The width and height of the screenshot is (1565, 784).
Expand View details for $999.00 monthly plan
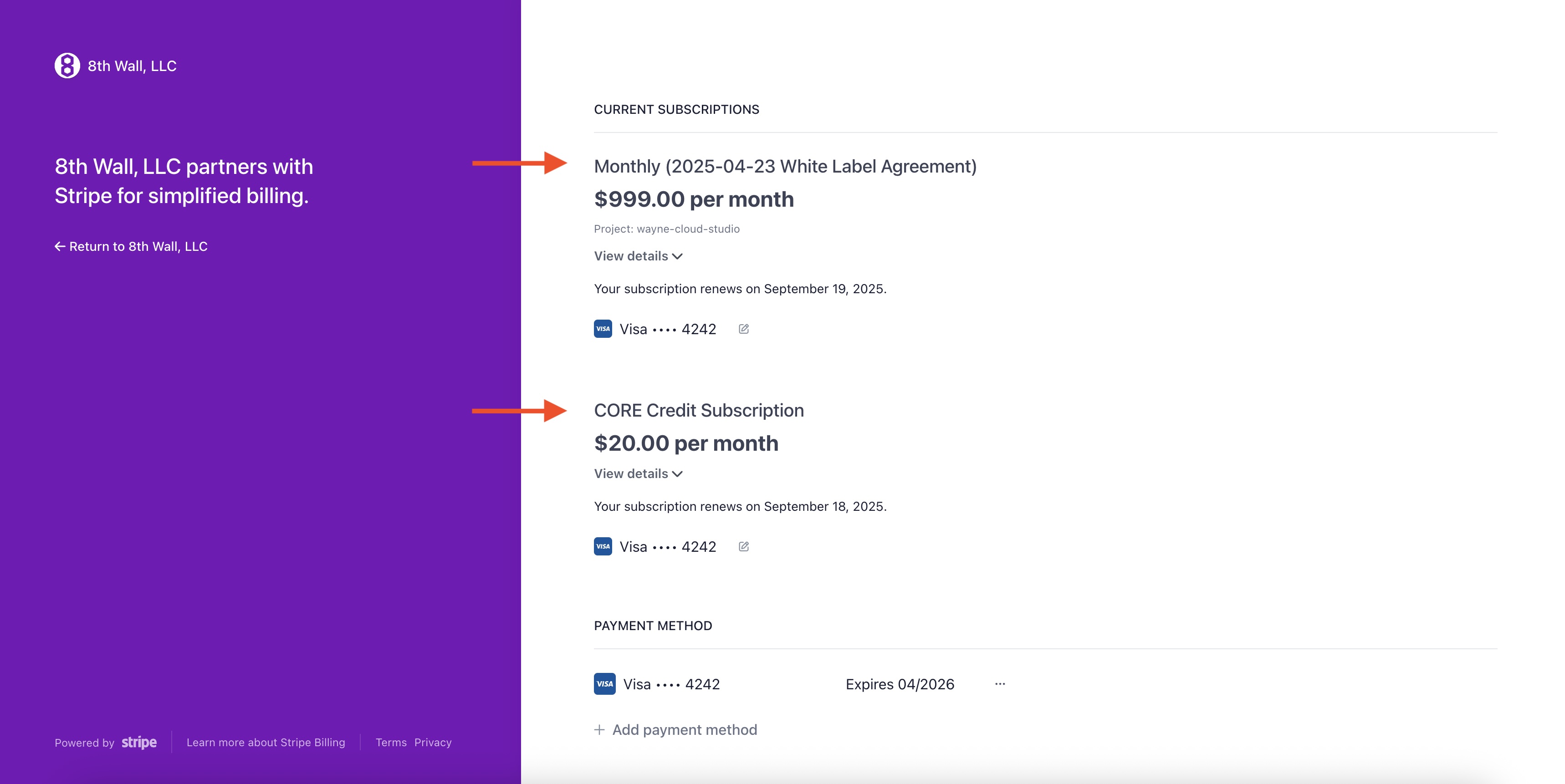[x=638, y=256]
